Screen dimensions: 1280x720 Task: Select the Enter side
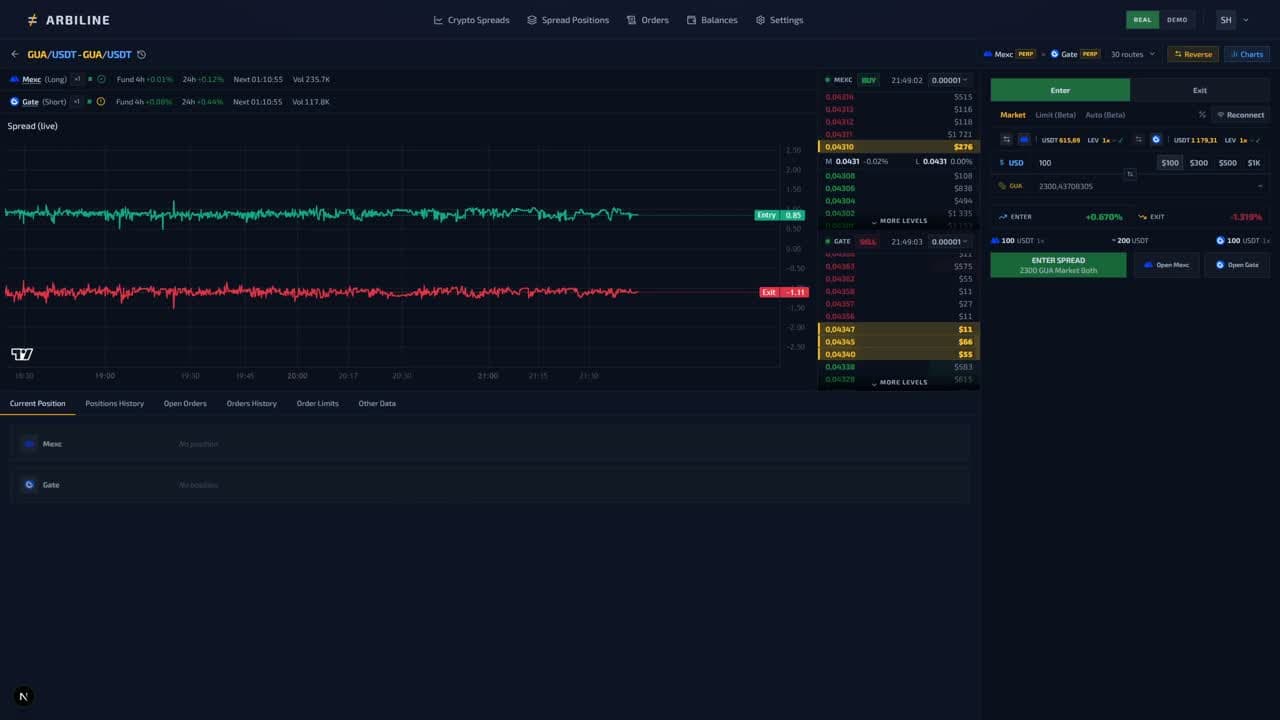(1060, 90)
